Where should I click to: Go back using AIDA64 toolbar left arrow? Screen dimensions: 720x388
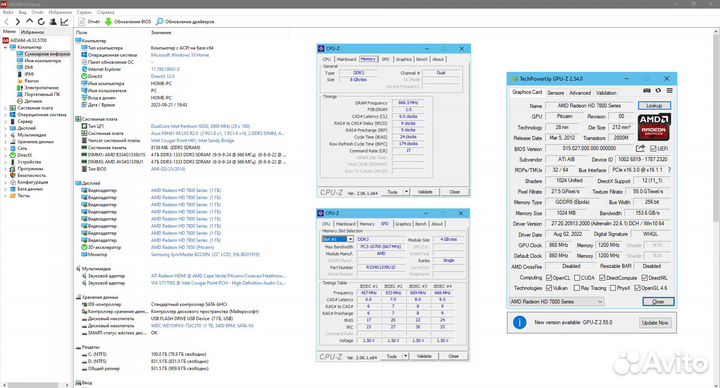pos(6,22)
